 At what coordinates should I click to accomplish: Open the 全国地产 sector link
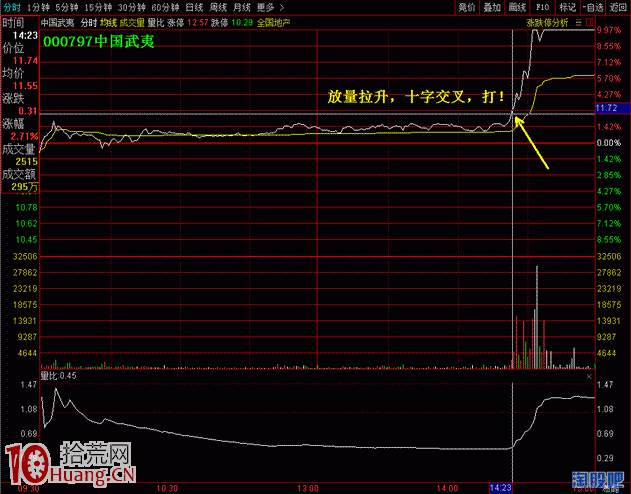[x=273, y=23]
